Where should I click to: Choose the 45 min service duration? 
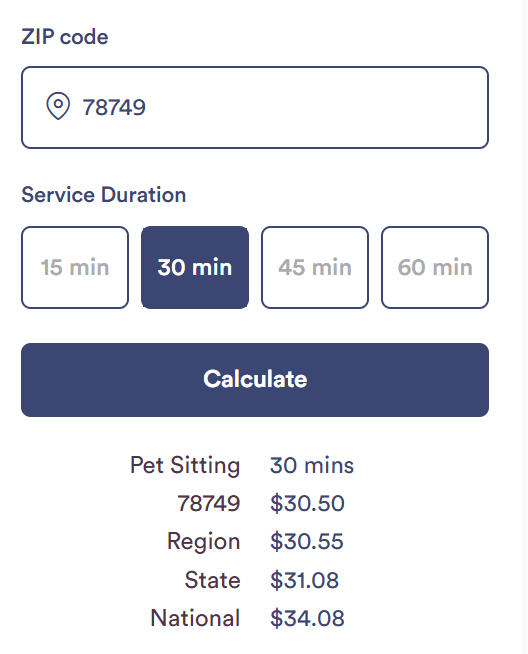pyautogui.click(x=315, y=267)
